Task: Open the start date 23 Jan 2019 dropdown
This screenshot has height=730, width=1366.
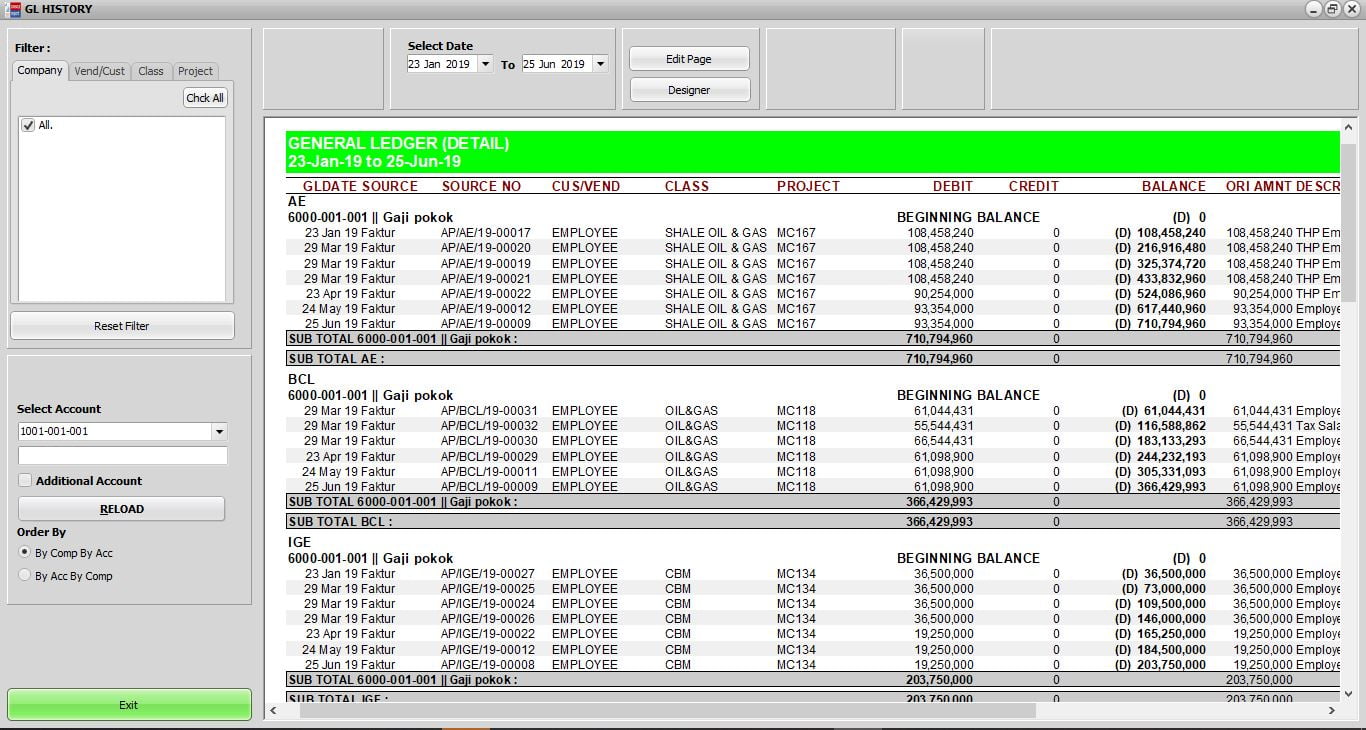Action: (486, 64)
